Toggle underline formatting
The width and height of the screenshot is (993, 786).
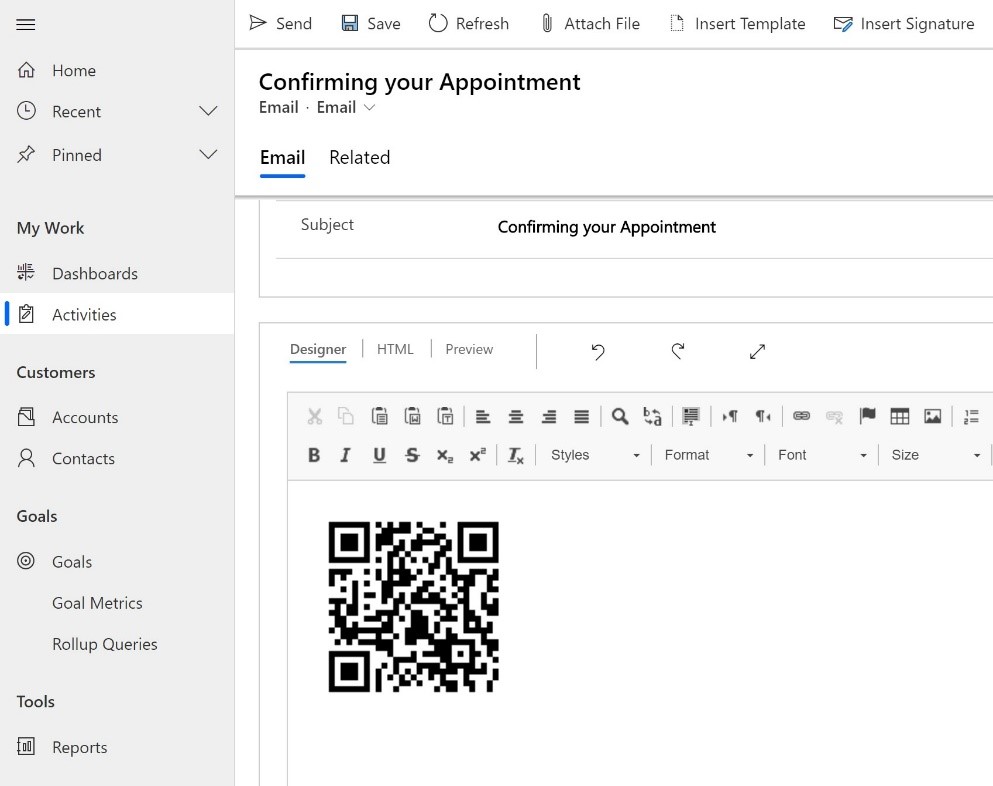(x=379, y=455)
